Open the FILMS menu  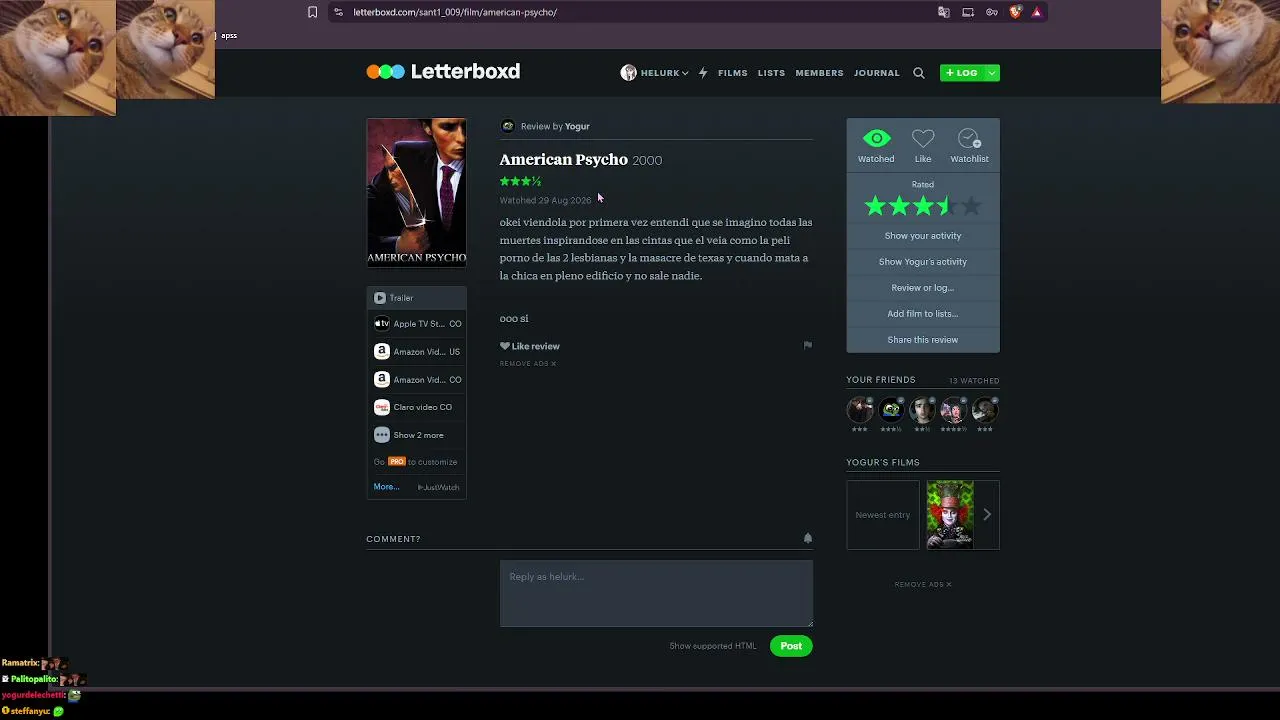point(733,73)
